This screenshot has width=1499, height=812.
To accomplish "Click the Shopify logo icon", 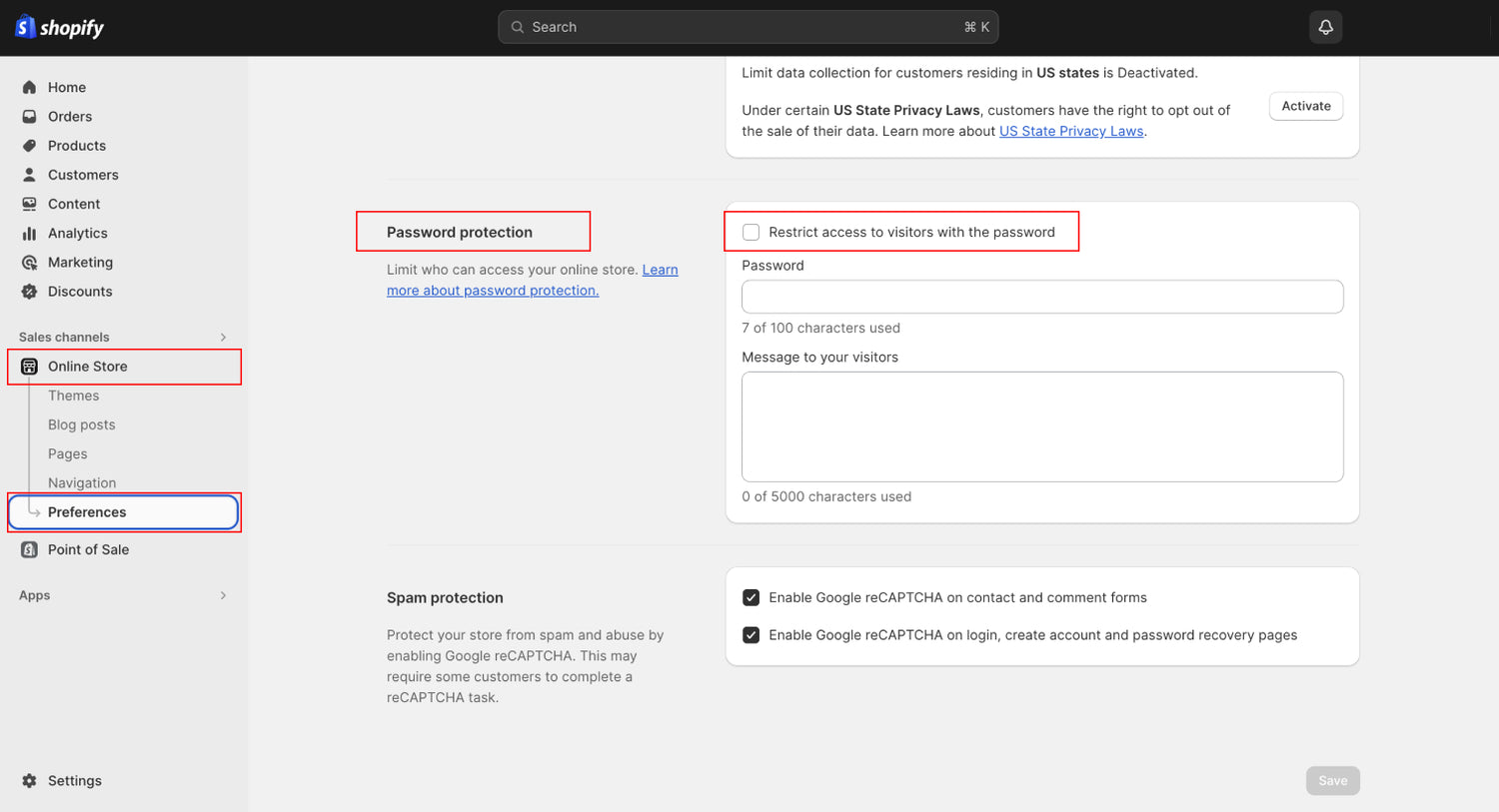I will tap(25, 27).
